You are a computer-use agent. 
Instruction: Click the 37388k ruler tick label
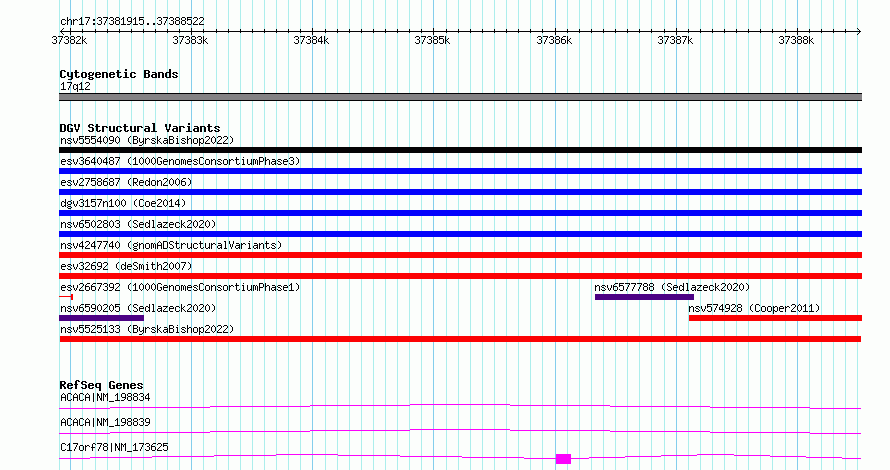click(796, 40)
